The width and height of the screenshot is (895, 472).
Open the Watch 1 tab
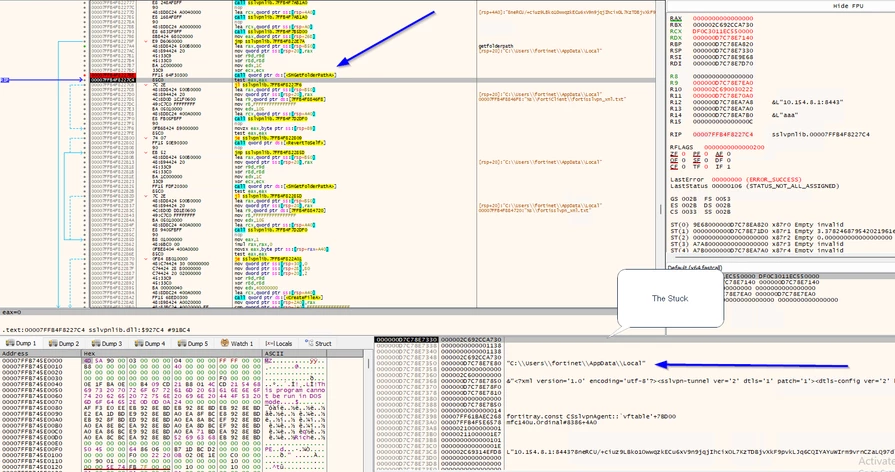click(237, 343)
